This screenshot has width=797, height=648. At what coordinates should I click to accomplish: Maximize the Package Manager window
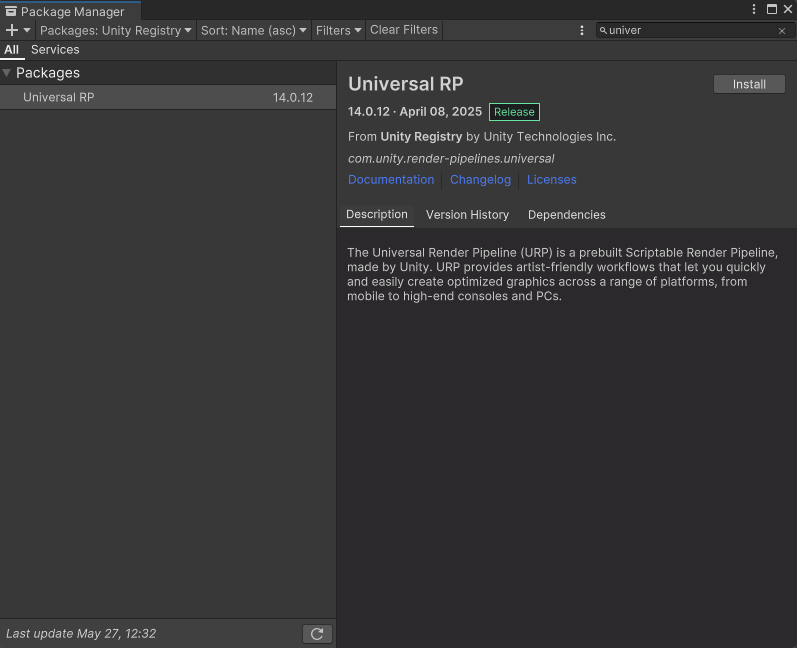pos(772,9)
